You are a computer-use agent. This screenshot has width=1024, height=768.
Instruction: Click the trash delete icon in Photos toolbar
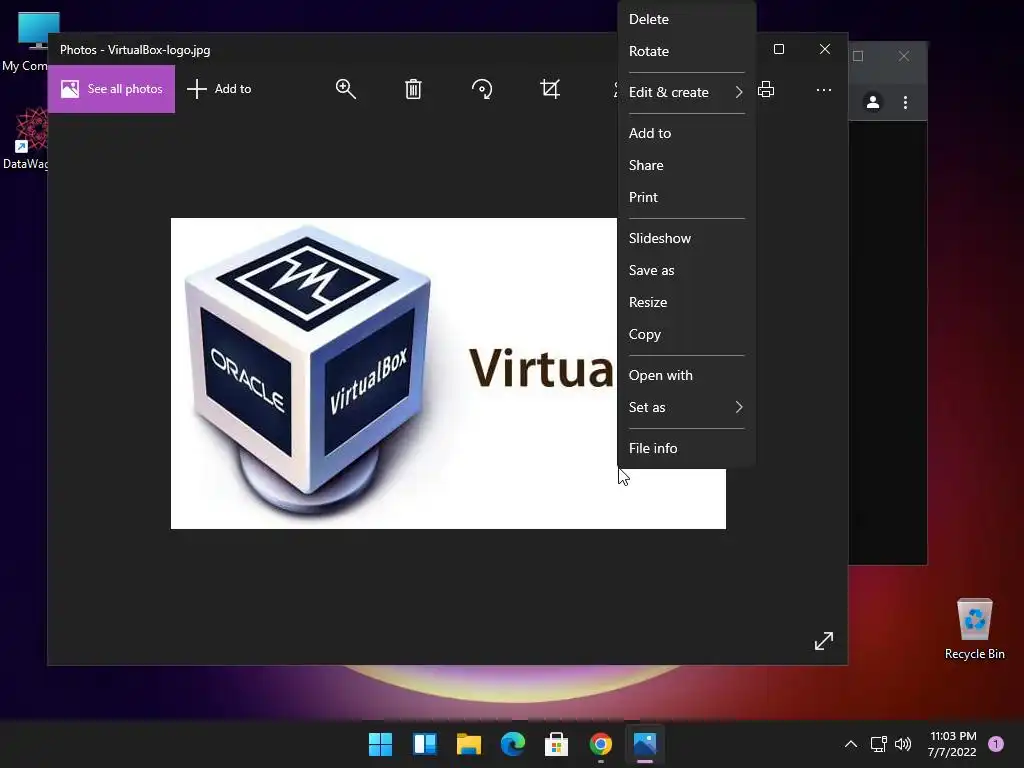click(x=413, y=89)
